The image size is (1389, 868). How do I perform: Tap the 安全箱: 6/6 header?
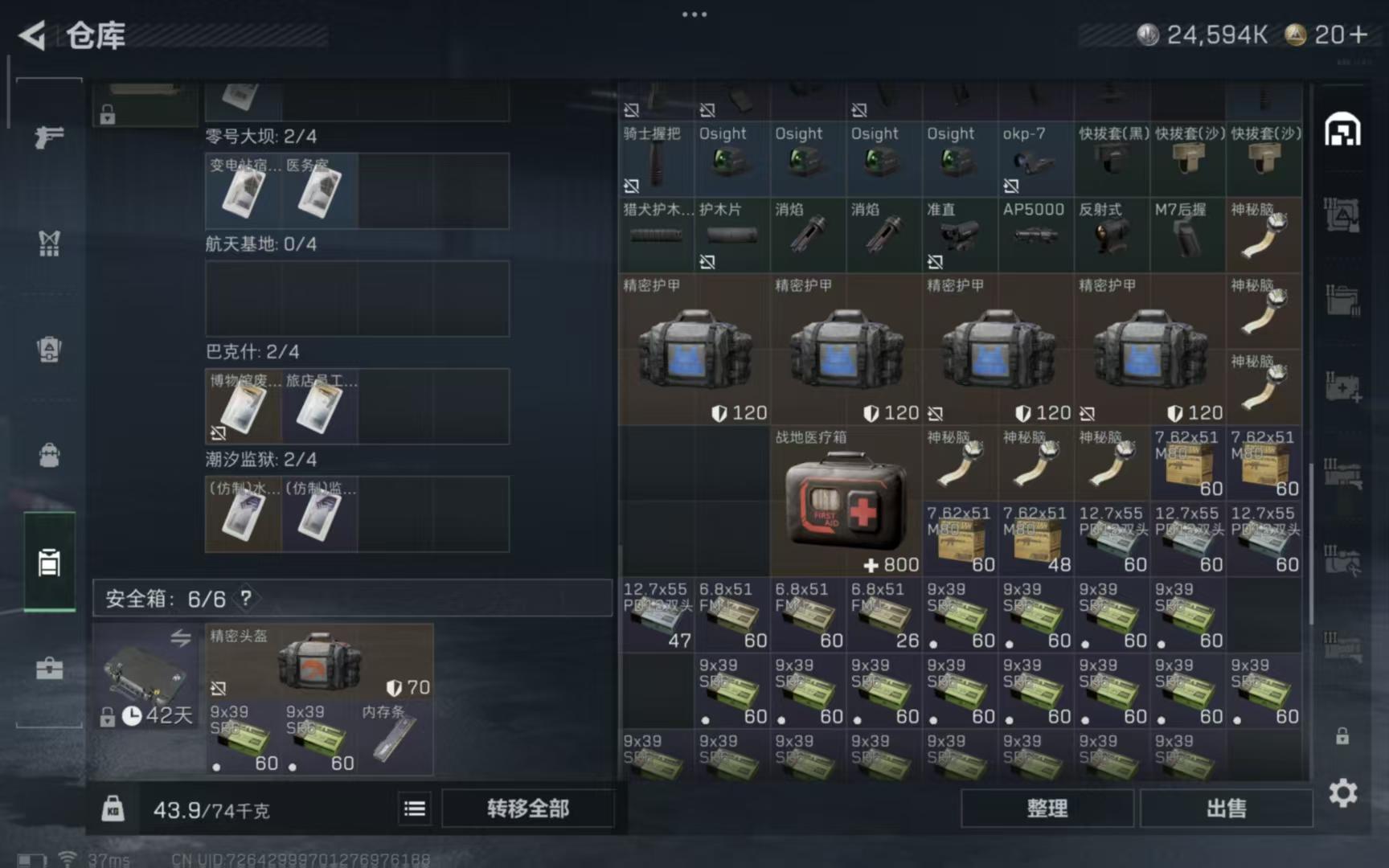tap(352, 598)
